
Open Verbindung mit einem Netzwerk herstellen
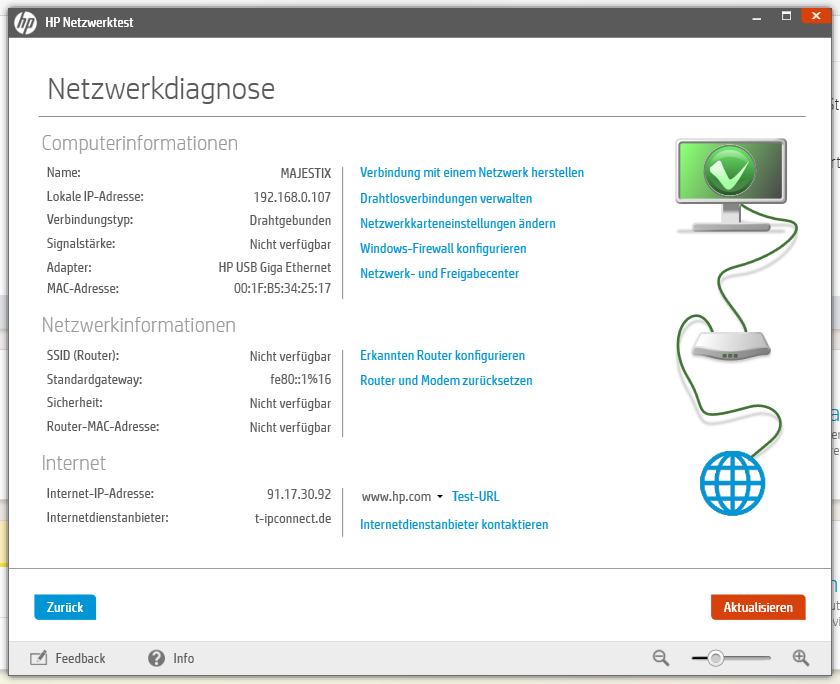[x=471, y=172]
